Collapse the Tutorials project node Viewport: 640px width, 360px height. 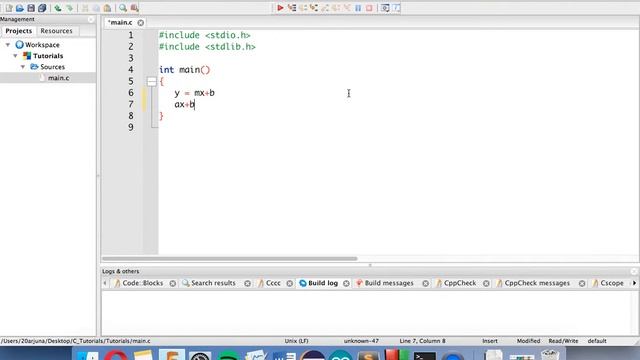point(15,56)
